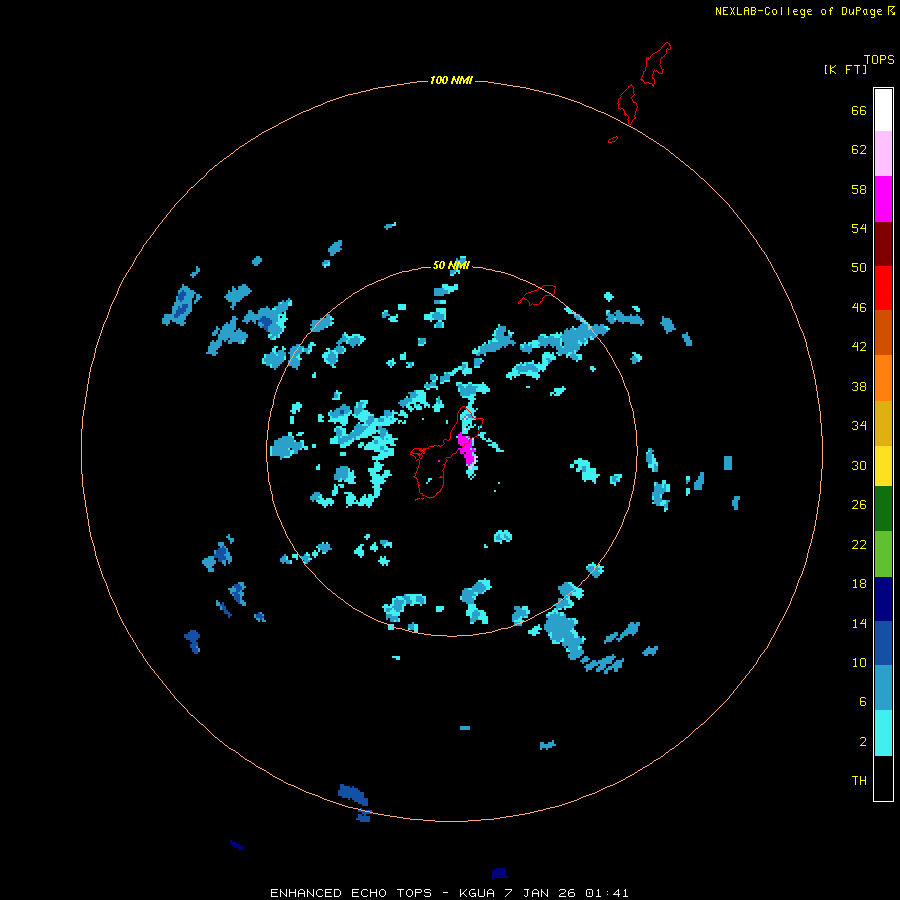Select the bright orange legend swatch

[x=883, y=378]
